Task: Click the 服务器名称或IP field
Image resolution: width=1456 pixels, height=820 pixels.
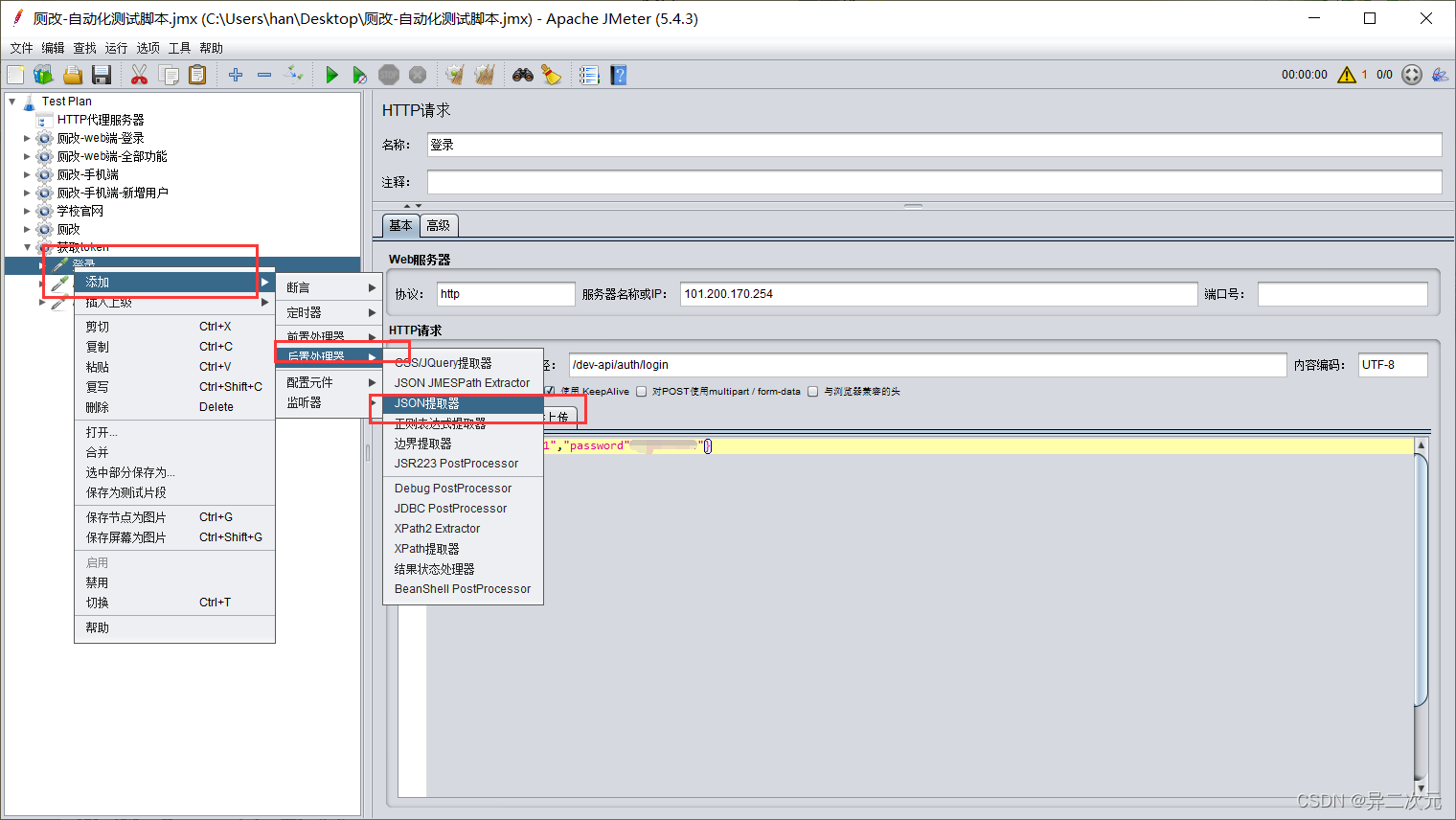Action: (x=939, y=294)
